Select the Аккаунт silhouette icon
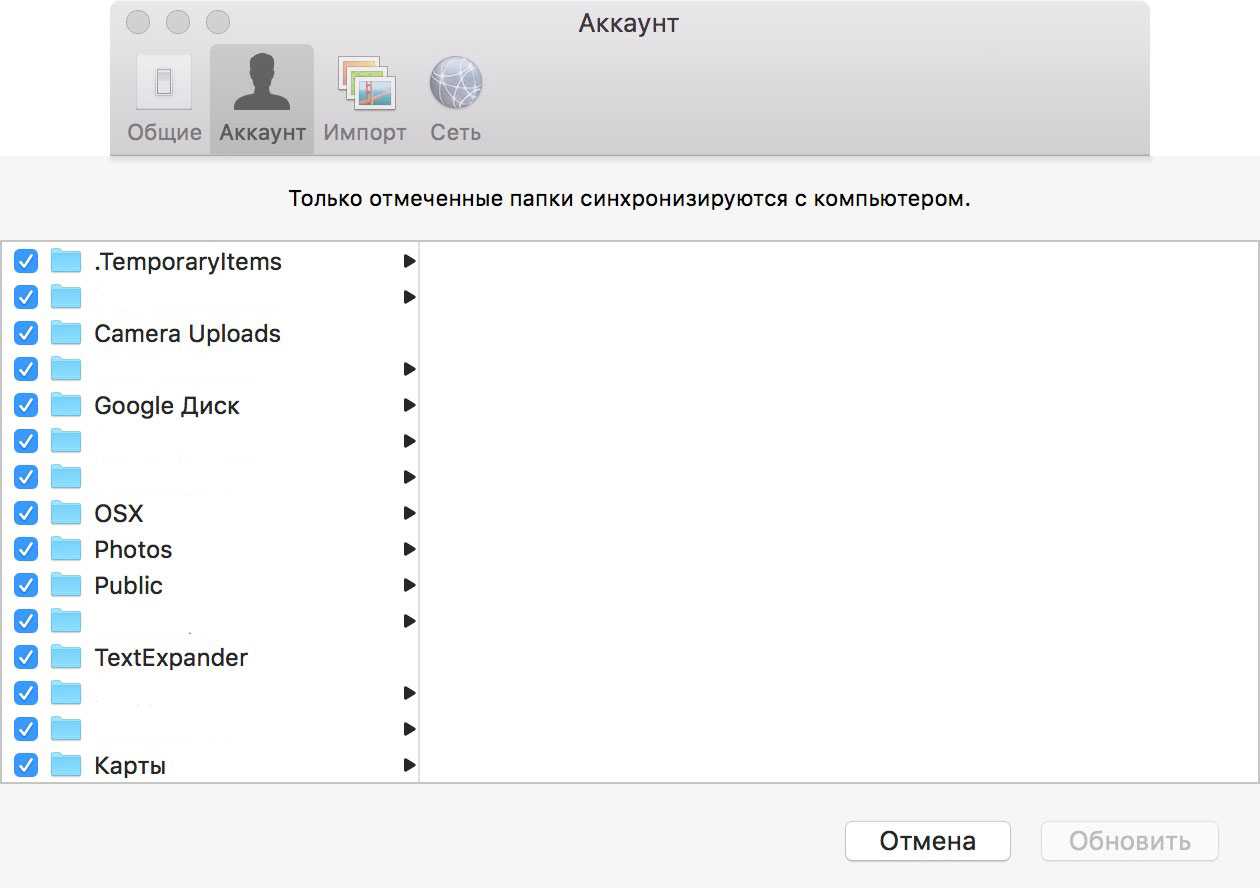1260x888 pixels. pyautogui.click(x=262, y=82)
